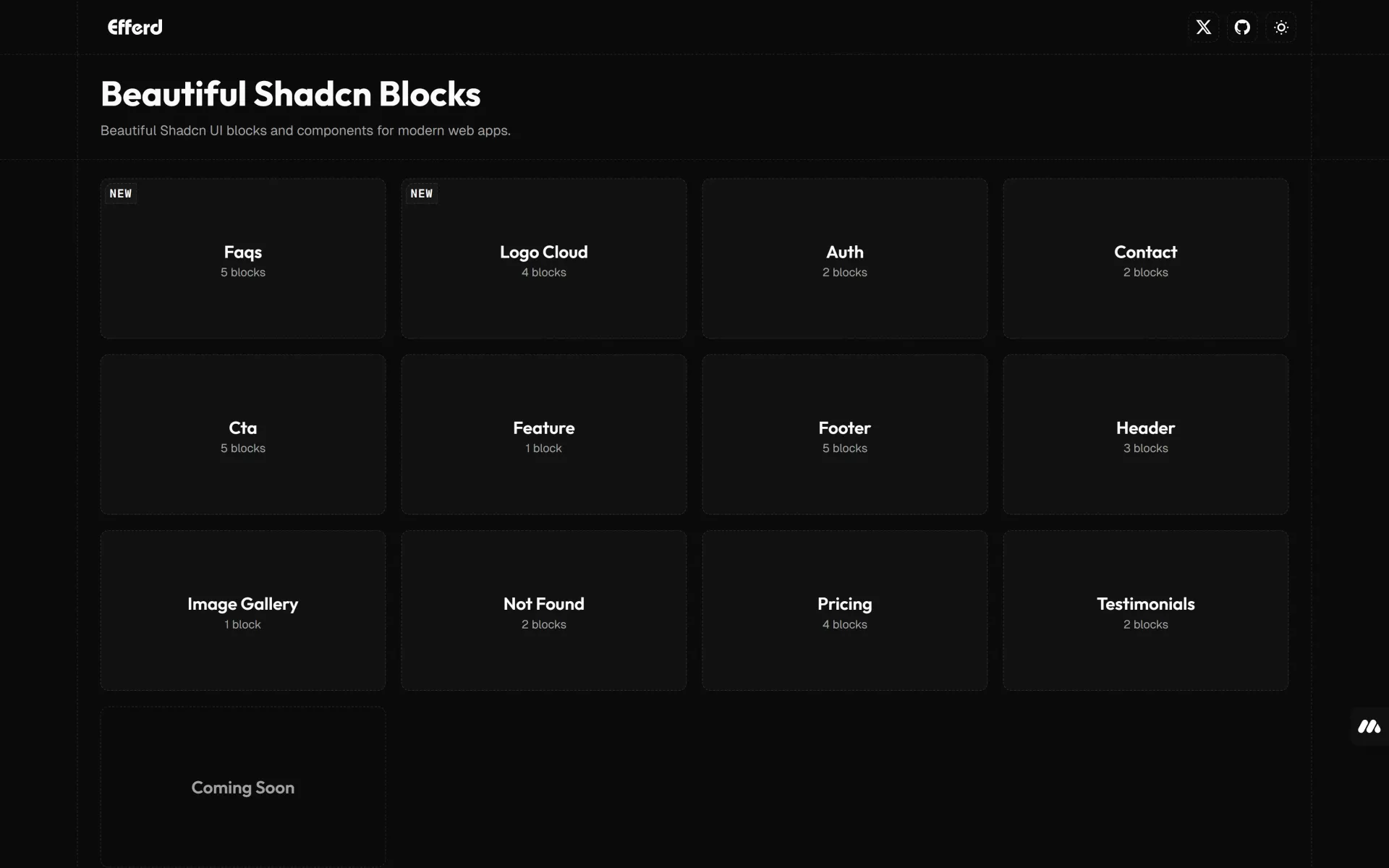
Task: Open the Faqs blocks card
Action: point(243,260)
